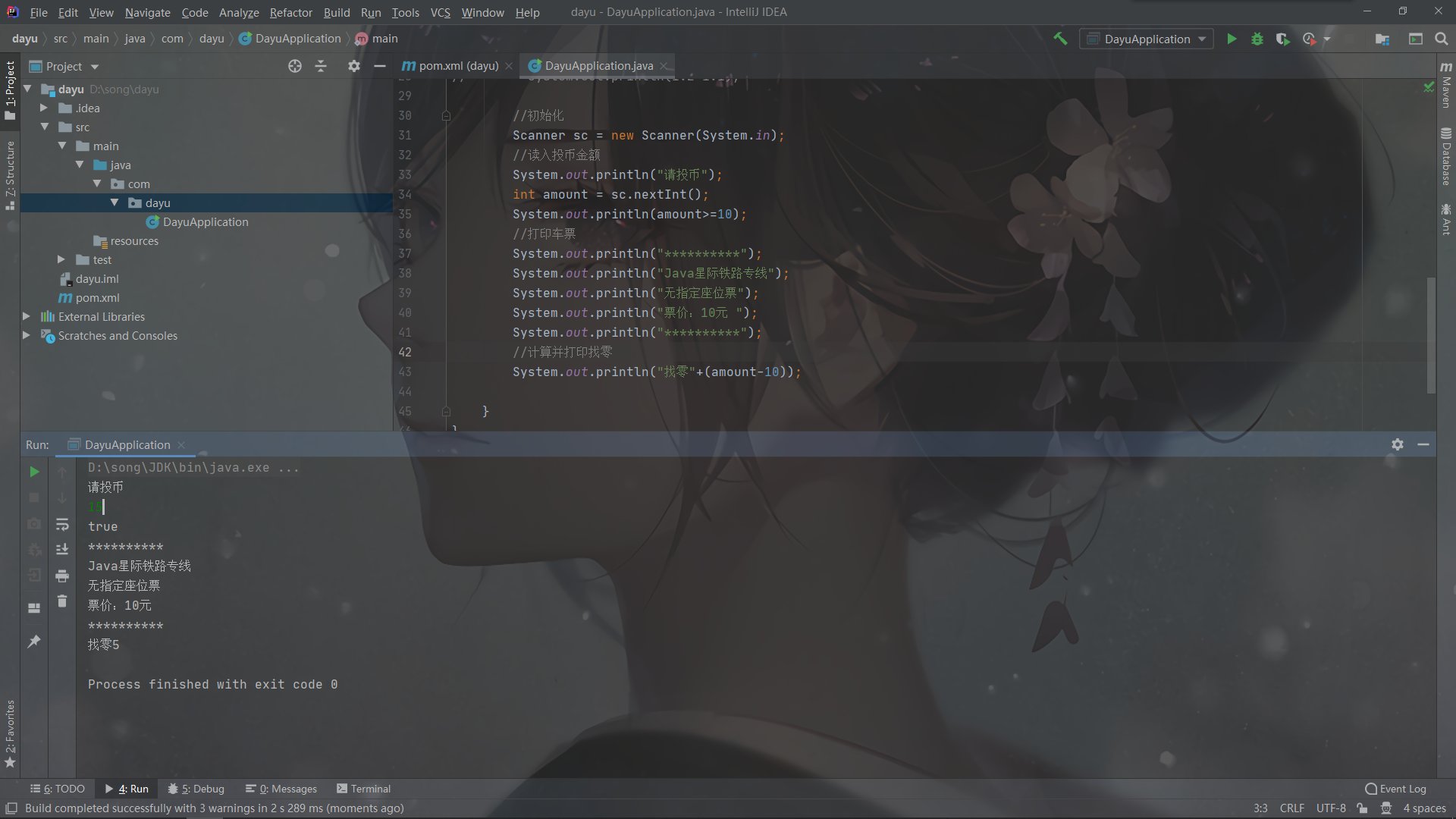Image resolution: width=1456 pixels, height=819 pixels.
Task: Start debugging with the bug icon
Action: [1257, 39]
